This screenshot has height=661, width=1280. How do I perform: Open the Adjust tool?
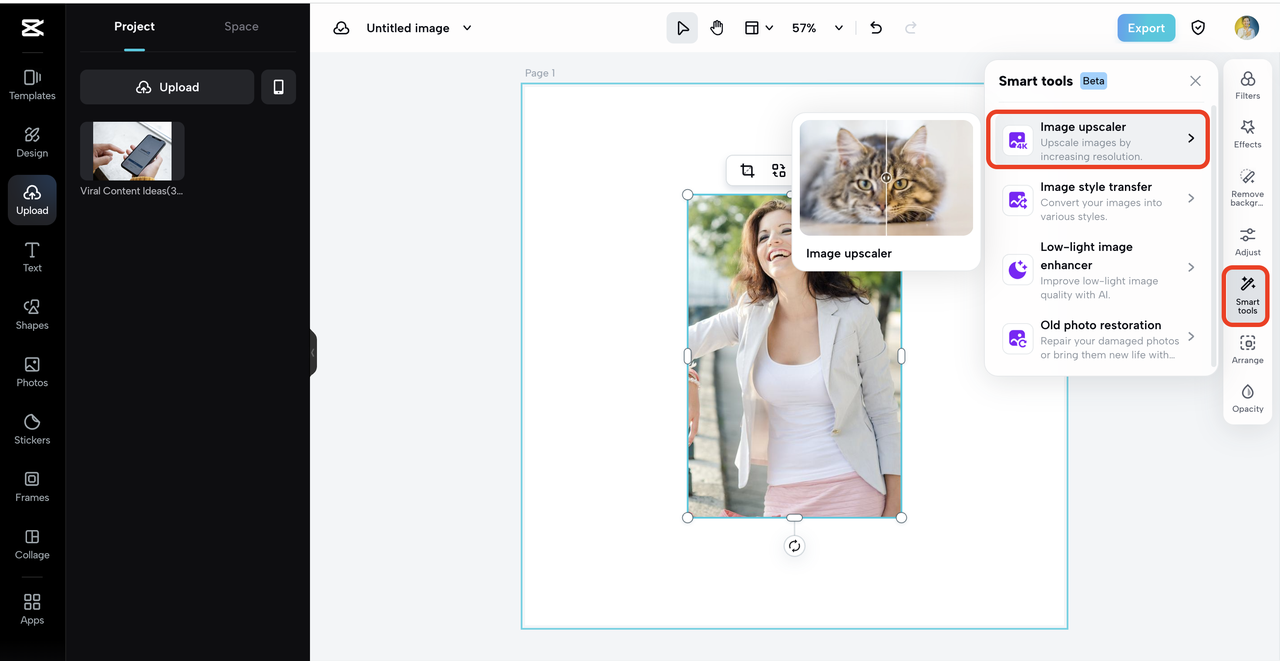coord(1247,241)
